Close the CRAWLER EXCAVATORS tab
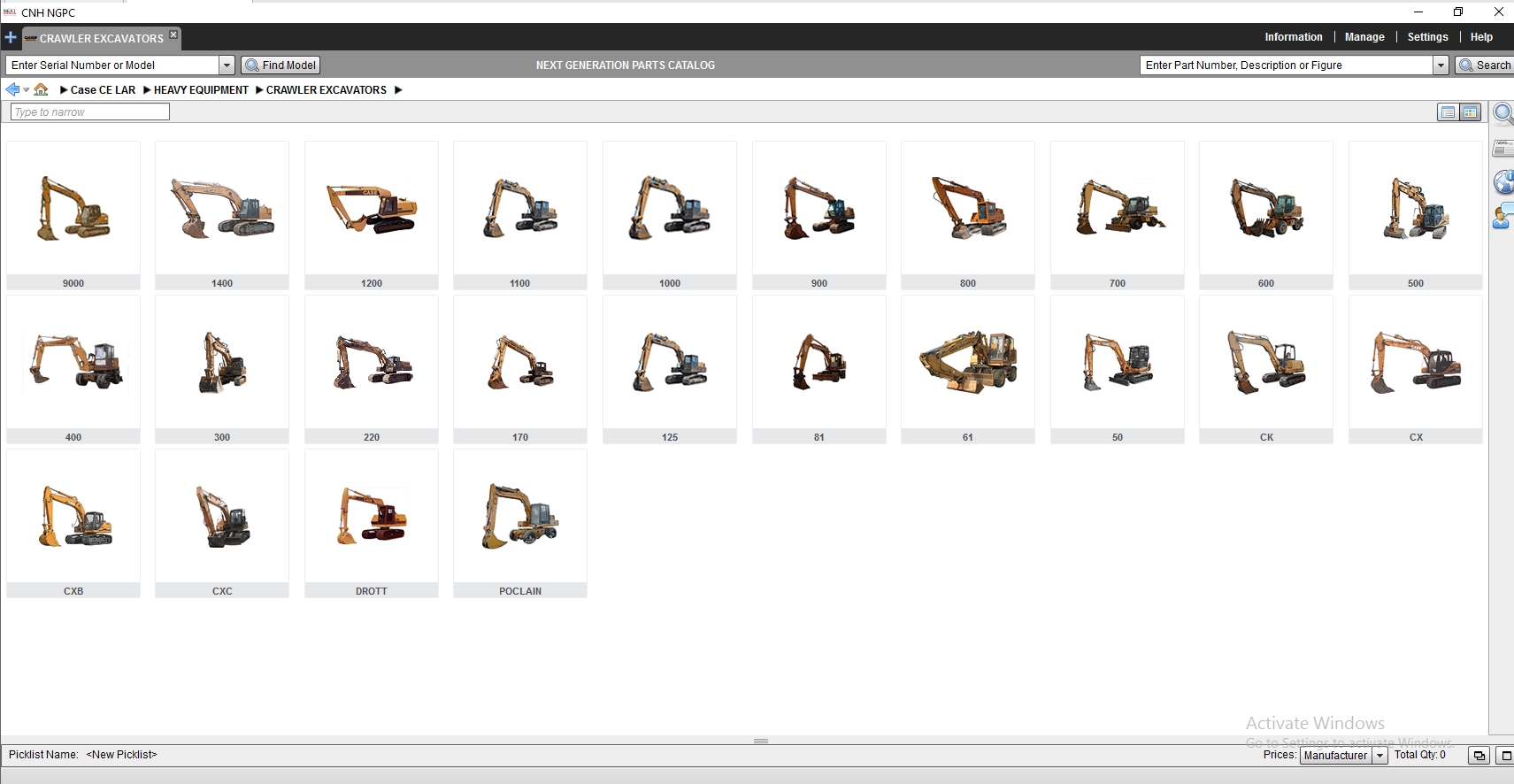Screen dimensions: 1514x784 [x=173, y=35]
